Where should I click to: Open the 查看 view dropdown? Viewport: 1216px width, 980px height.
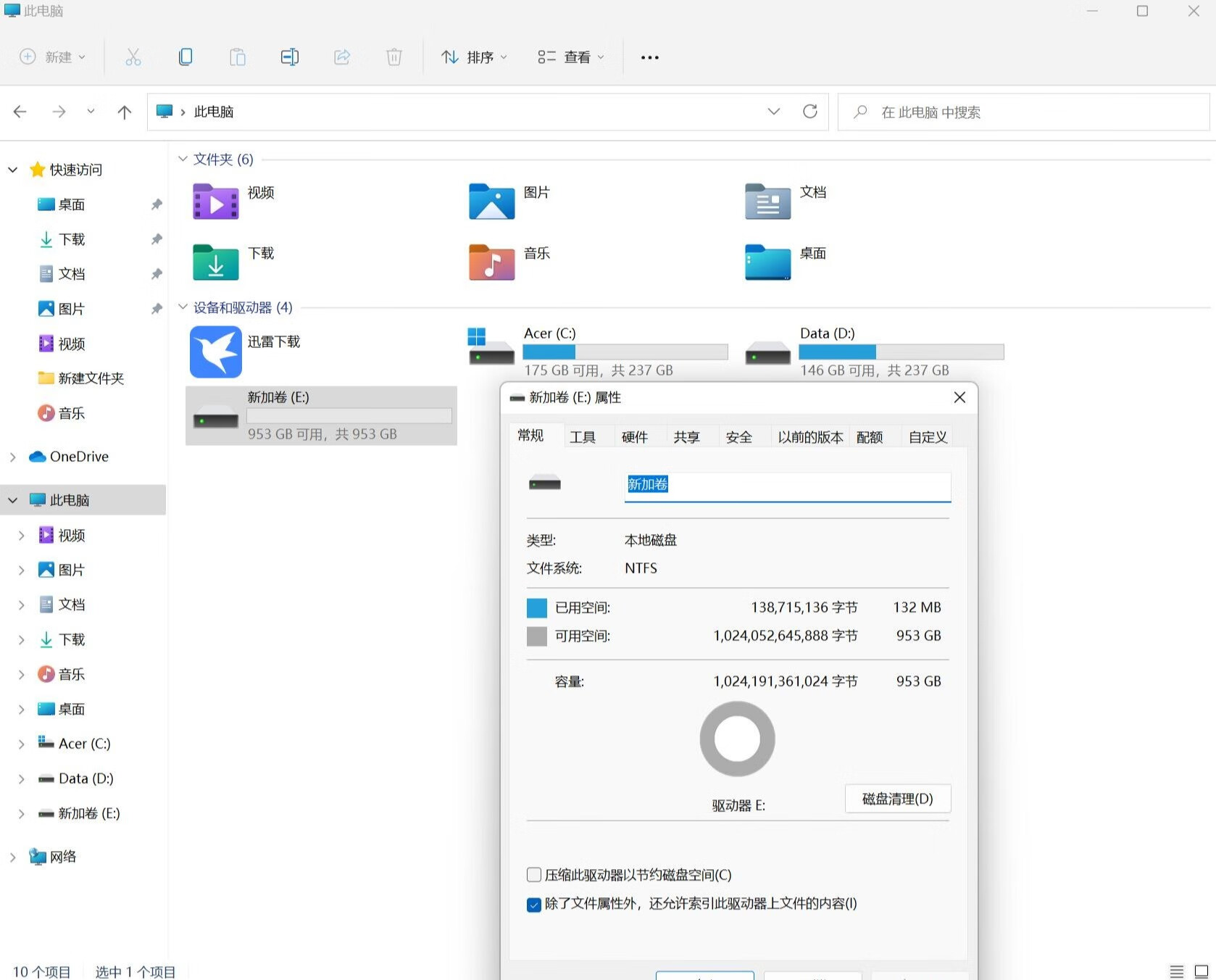pos(572,57)
